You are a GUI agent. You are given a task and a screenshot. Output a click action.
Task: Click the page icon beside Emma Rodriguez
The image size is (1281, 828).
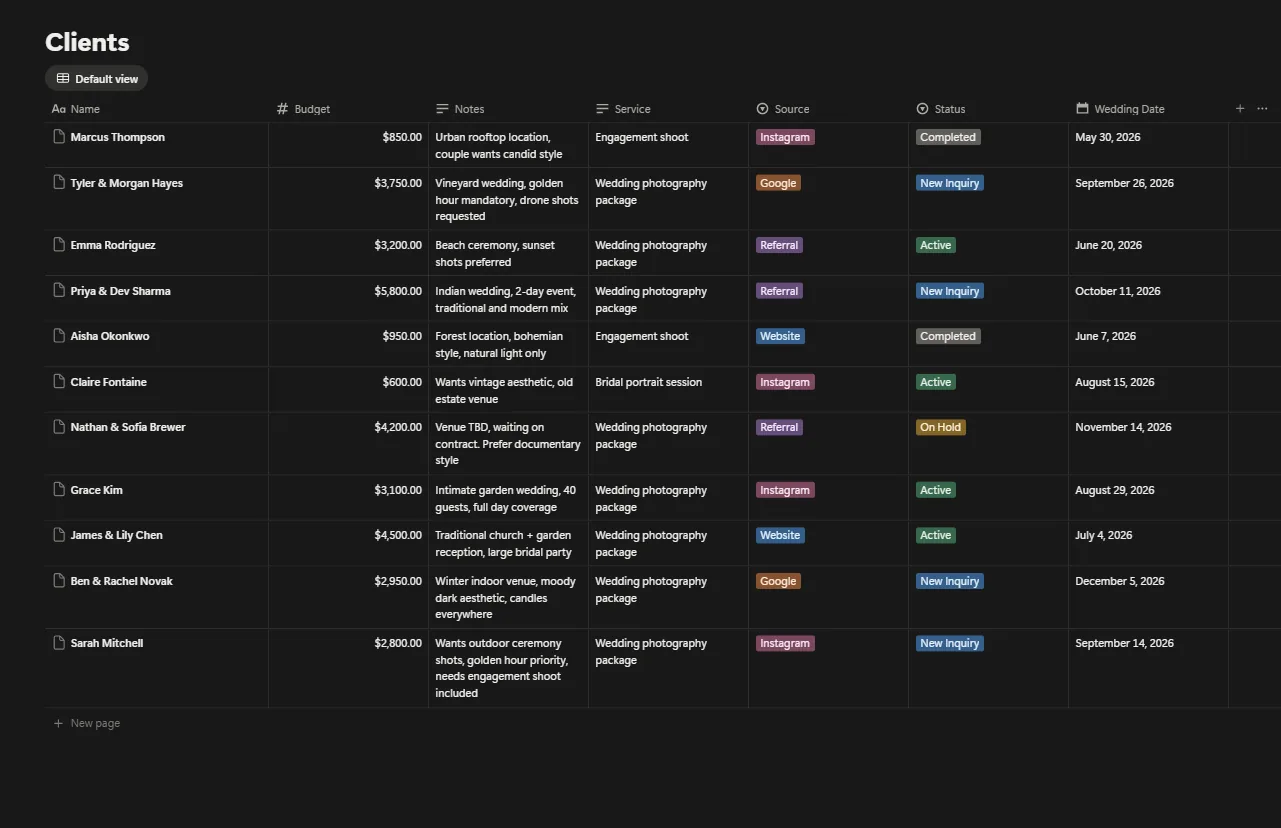point(59,245)
